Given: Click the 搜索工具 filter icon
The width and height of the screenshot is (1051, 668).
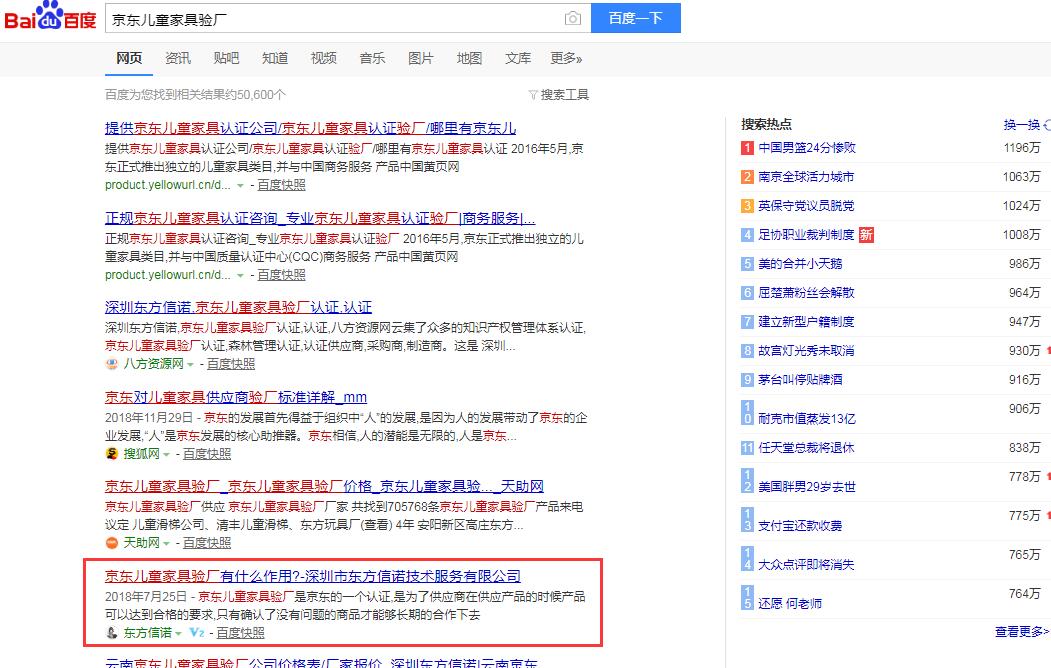Looking at the screenshot, I should point(533,95).
